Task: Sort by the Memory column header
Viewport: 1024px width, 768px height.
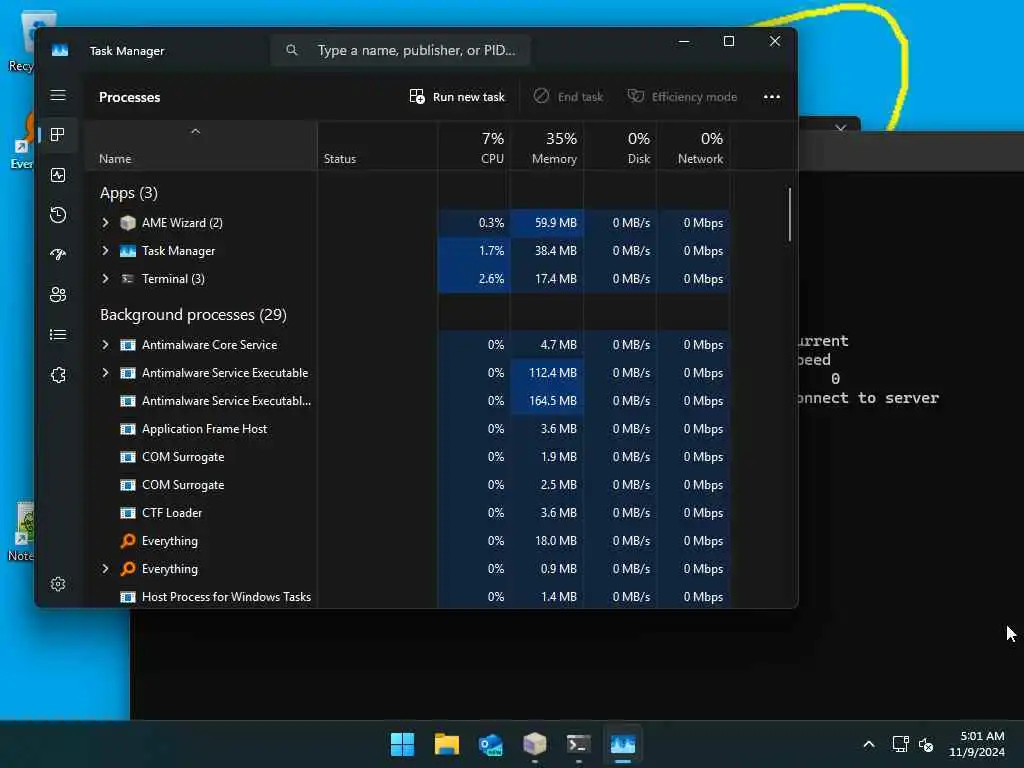Action: (547, 147)
